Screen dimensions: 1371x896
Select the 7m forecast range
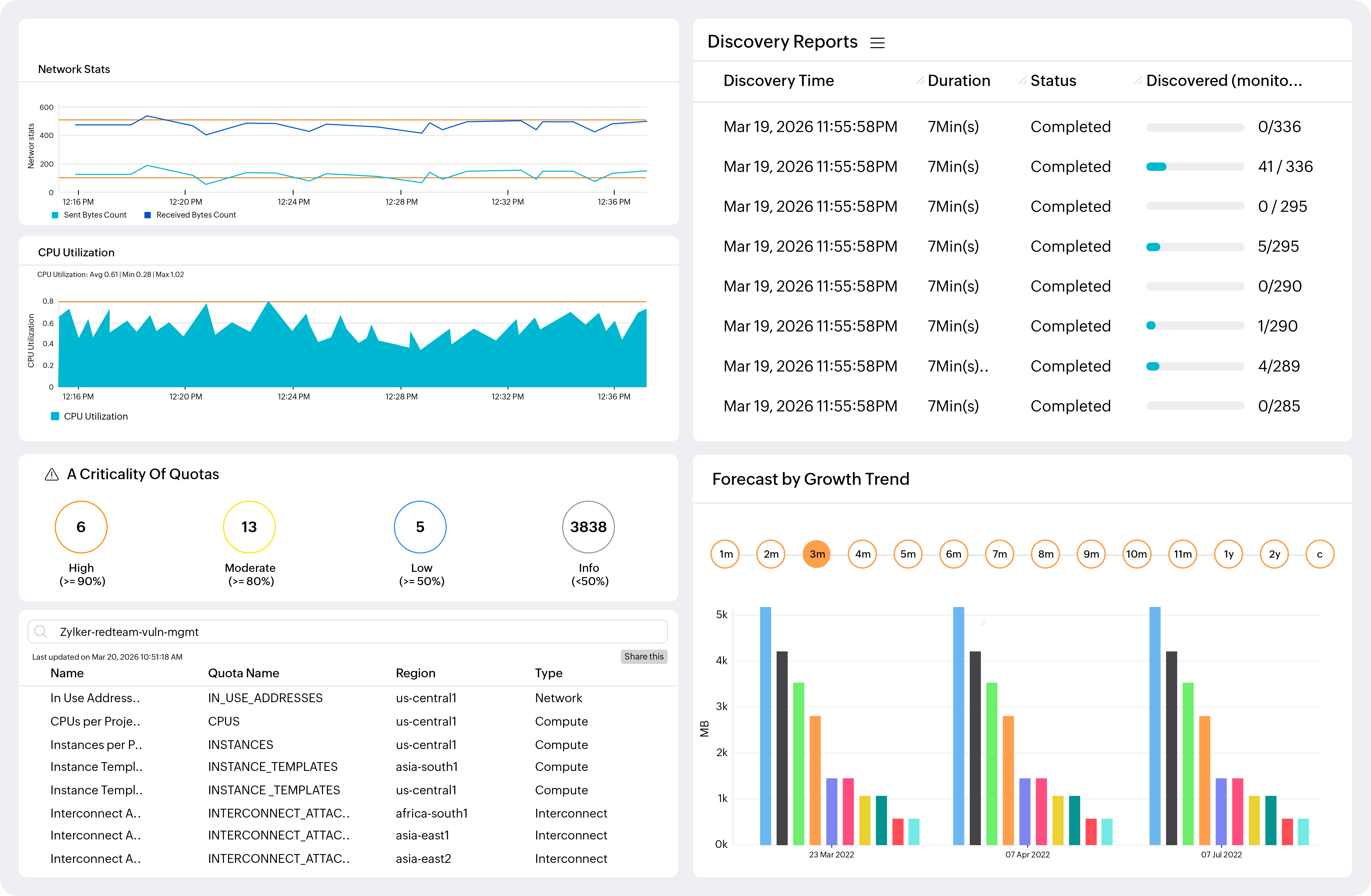pos(999,554)
